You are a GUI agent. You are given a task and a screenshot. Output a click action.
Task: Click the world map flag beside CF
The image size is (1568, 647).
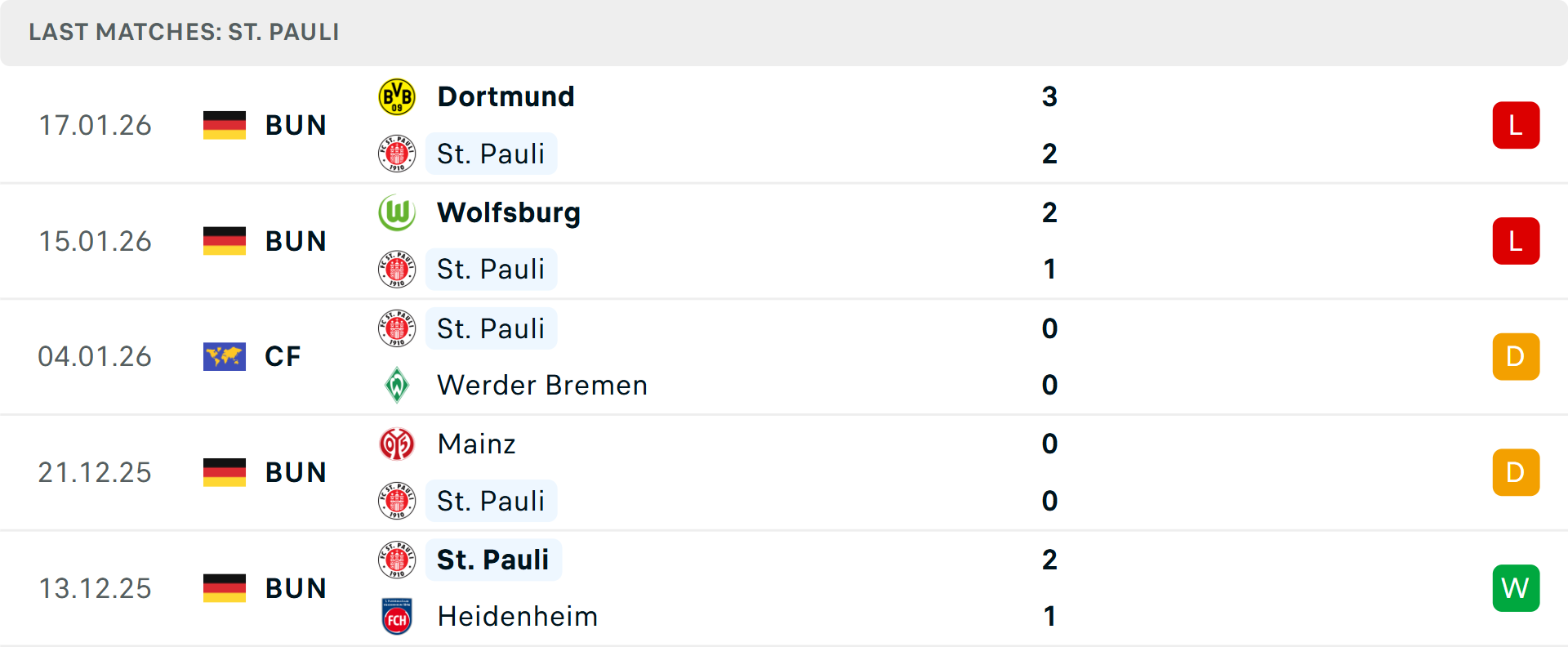point(225,357)
